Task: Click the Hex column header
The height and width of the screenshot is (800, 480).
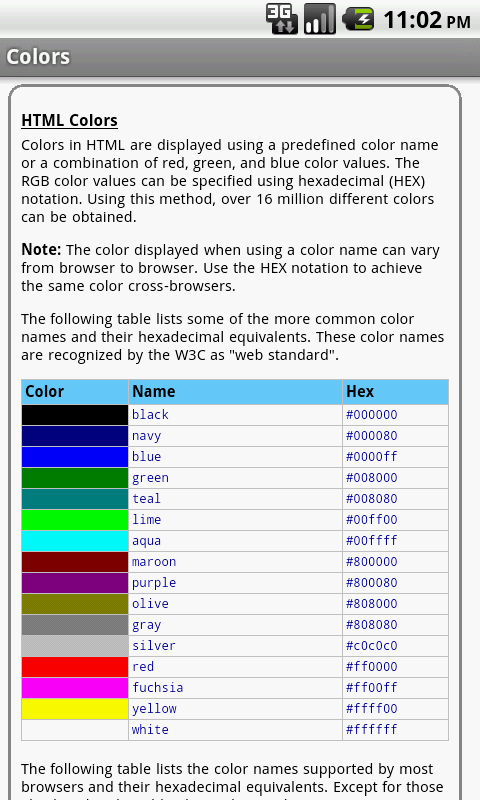Action: click(360, 391)
